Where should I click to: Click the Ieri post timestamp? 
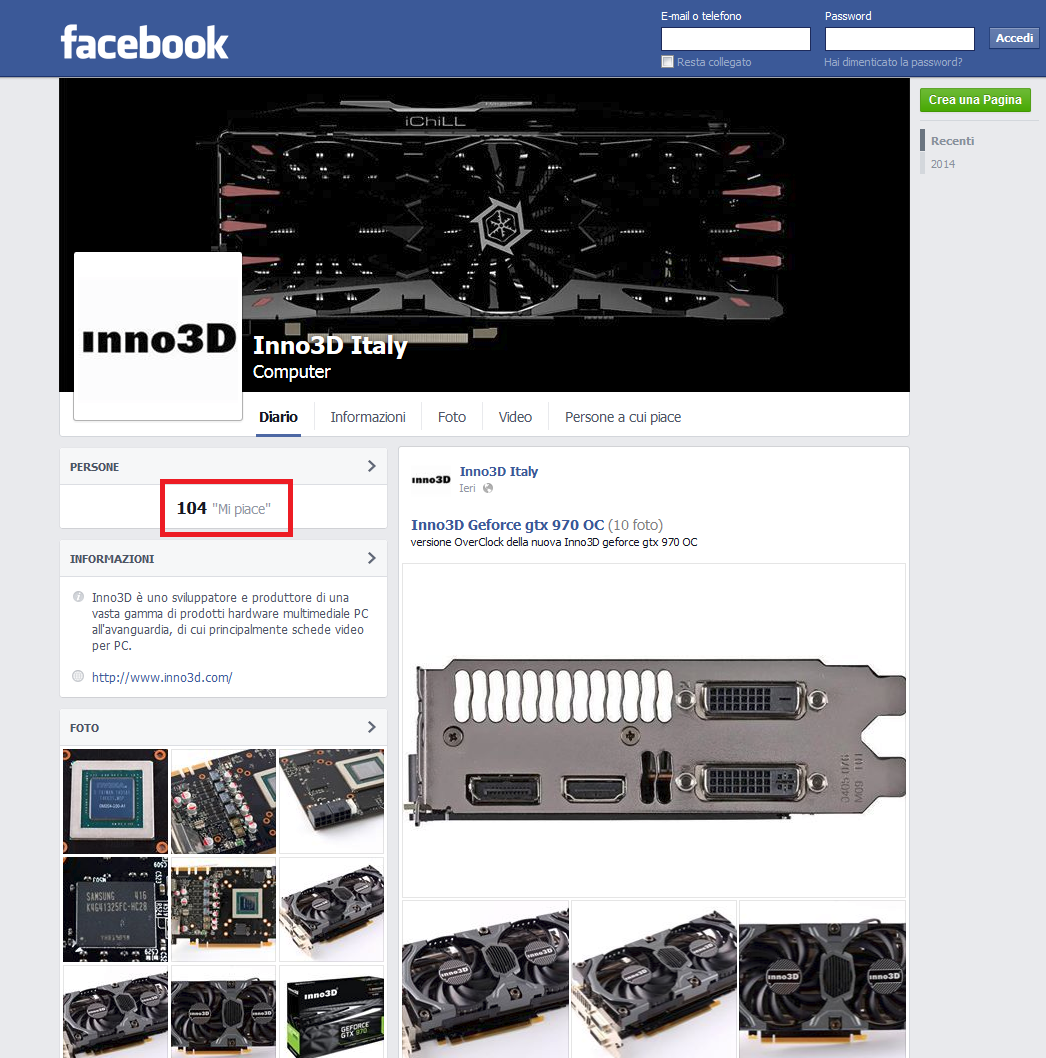point(467,489)
